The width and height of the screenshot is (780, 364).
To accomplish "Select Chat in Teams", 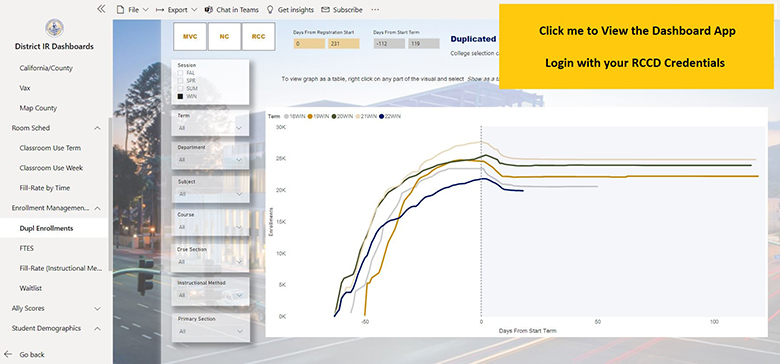I will pos(231,9).
